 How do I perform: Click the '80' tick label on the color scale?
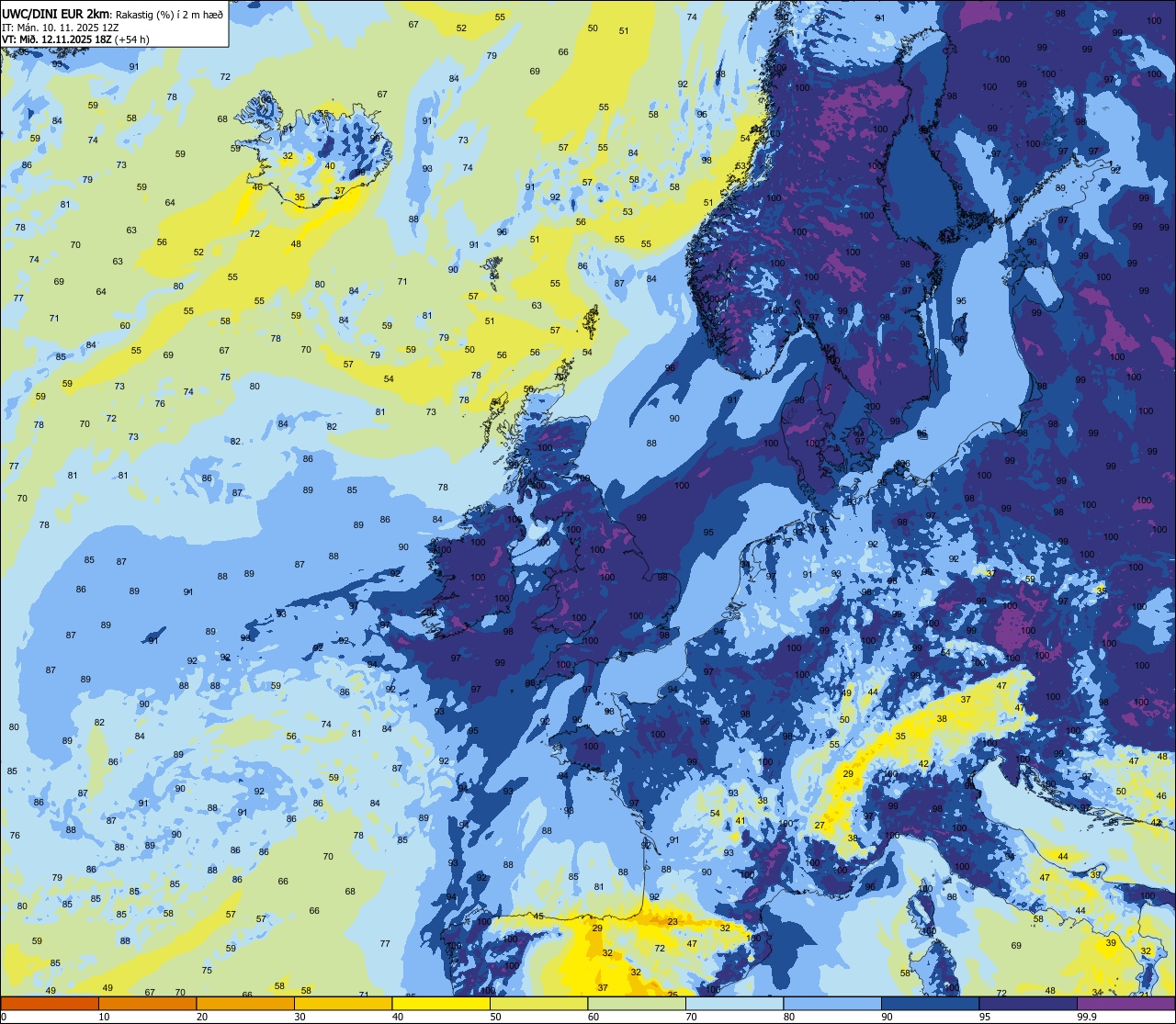[x=789, y=1017]
